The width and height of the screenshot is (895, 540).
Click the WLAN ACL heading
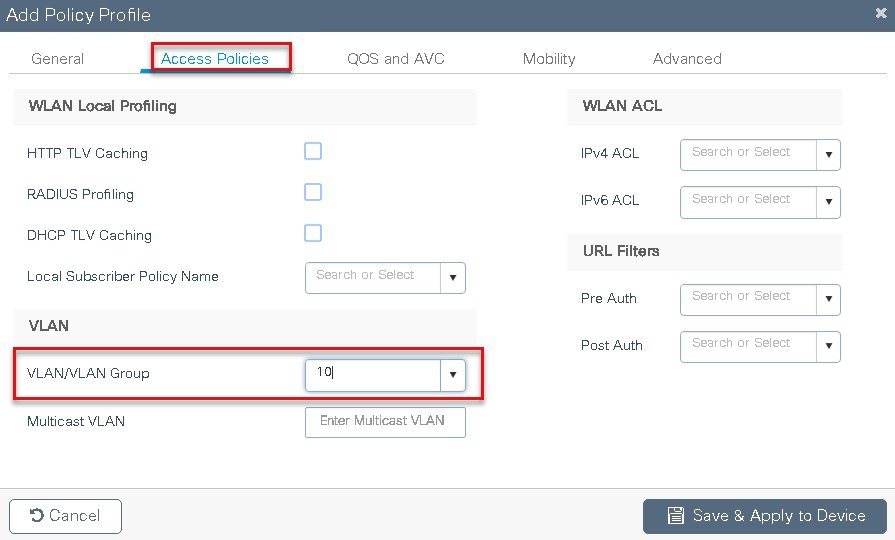pyautogui.click(x=622, y=106)
